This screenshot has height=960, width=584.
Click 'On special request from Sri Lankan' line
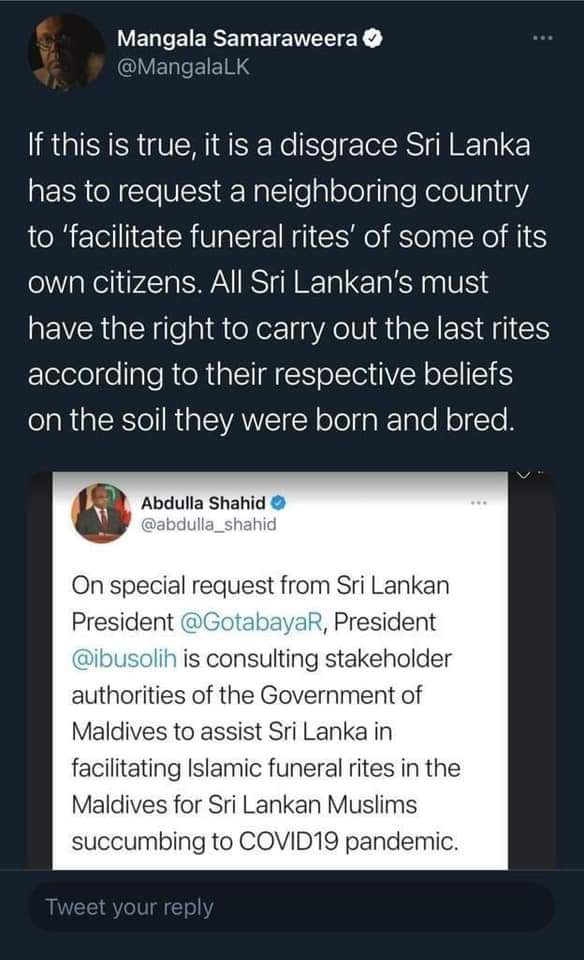coord(260,586)
